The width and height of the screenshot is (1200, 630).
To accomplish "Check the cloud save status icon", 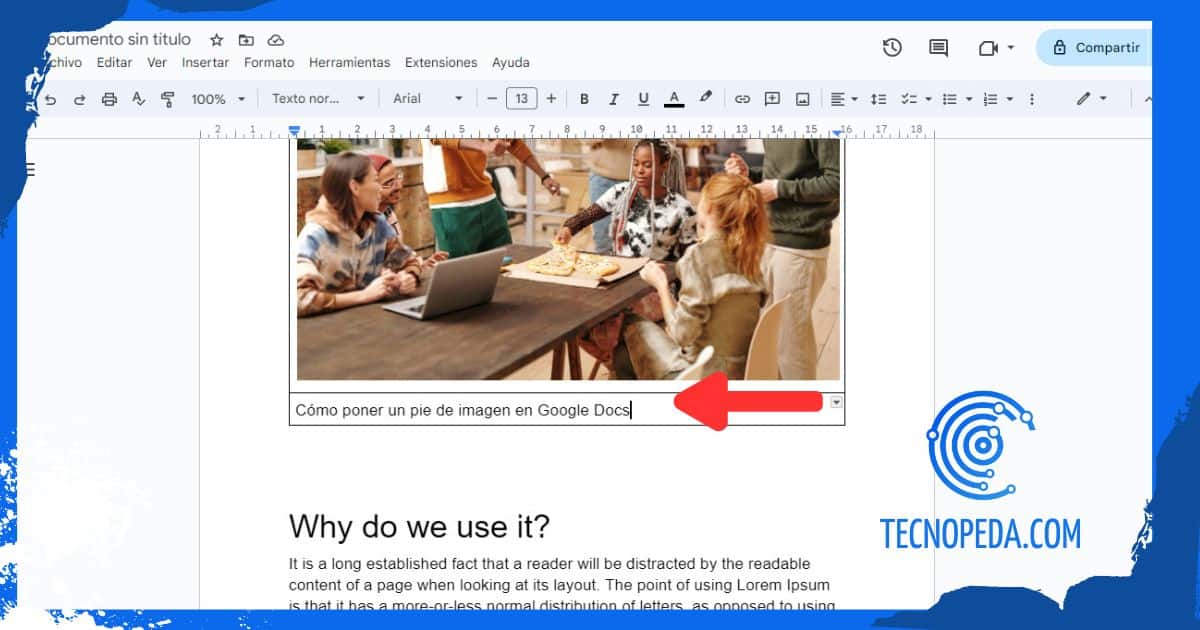I will click(x=276, y=40).
